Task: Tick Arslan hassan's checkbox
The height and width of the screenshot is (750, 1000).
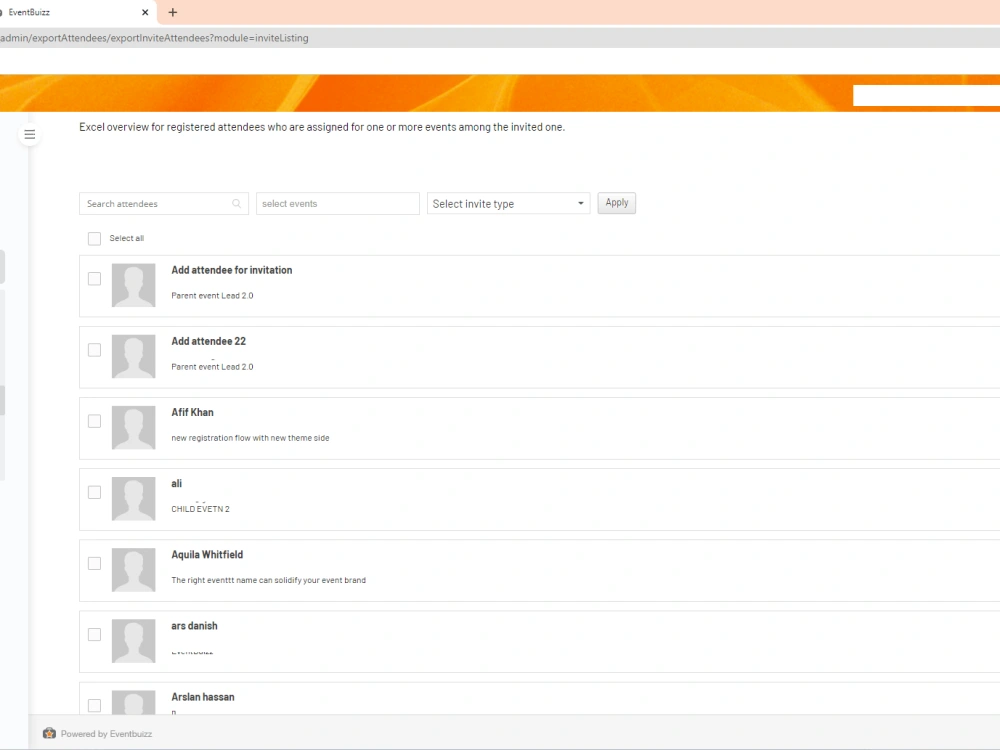Action: pyautogui.click(x=94, y=705)
